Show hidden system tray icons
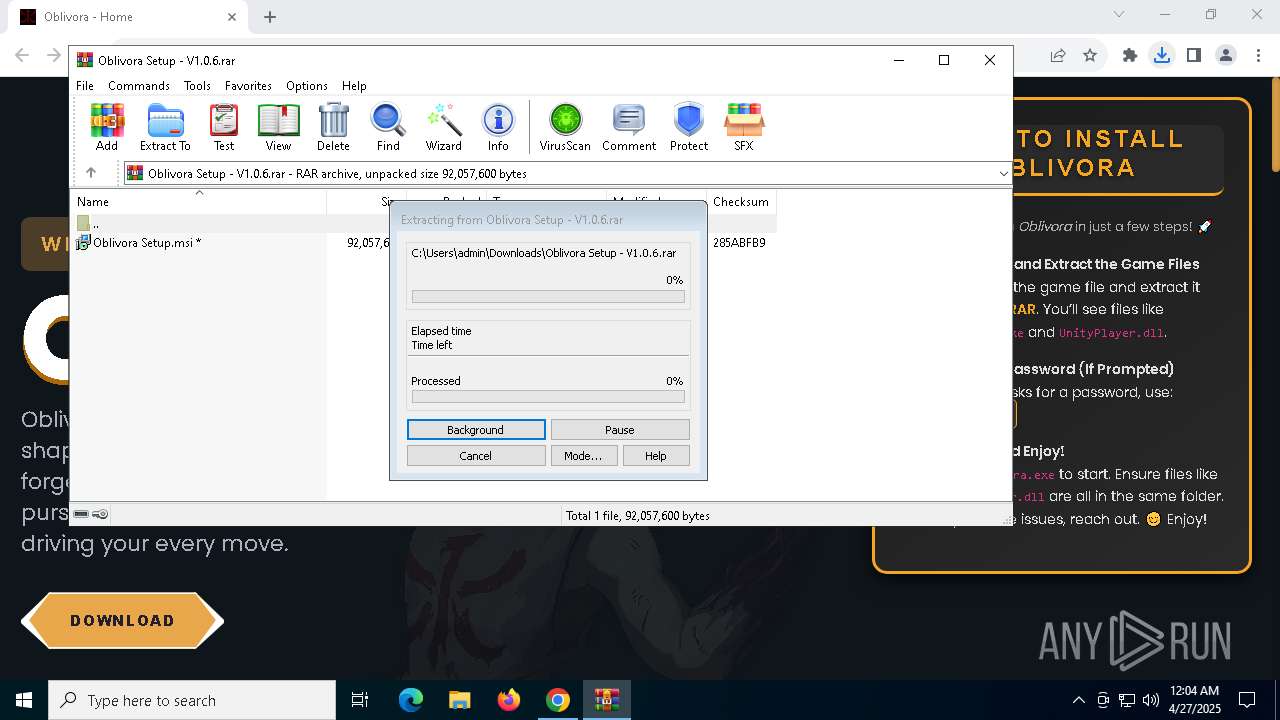1280x720 pixels. 1078,700
